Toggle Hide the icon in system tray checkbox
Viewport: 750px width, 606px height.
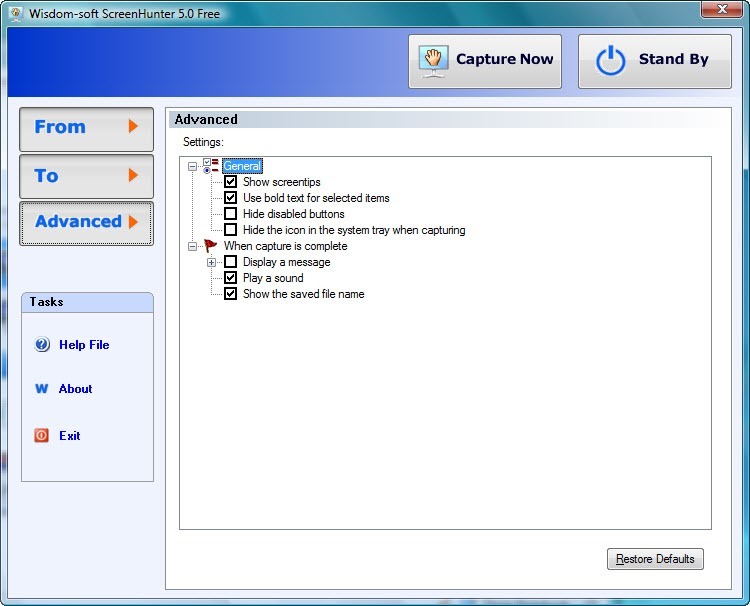(231, 230)
